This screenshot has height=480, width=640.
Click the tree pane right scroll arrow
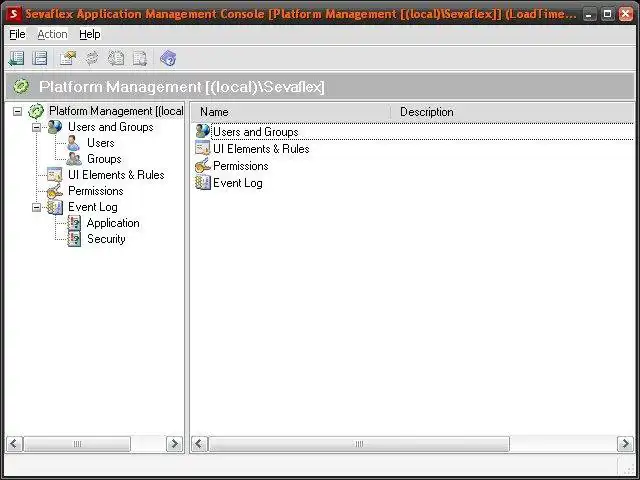pos(175,444)
